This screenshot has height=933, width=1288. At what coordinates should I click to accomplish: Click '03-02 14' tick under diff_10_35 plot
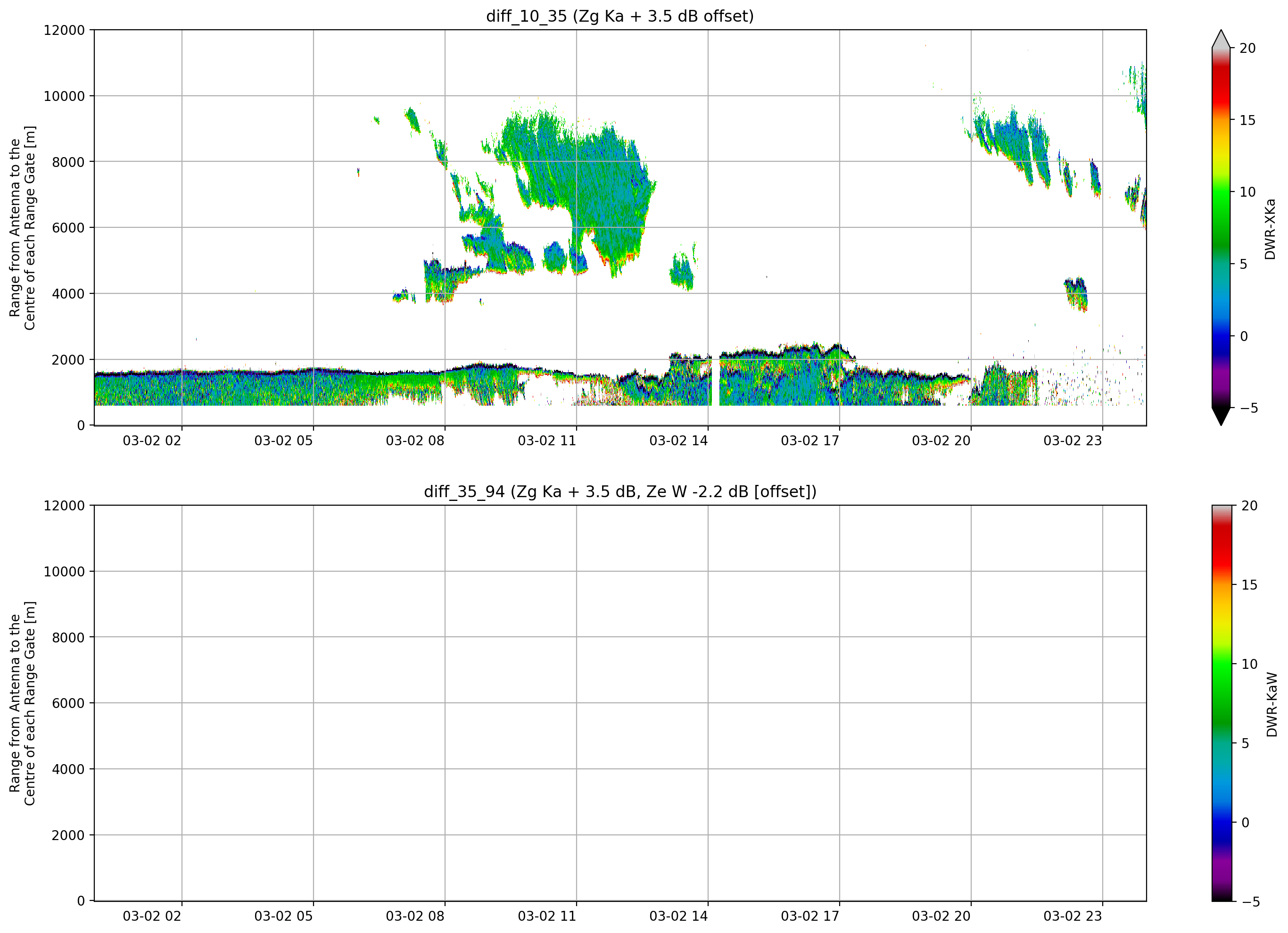point(678,441)
